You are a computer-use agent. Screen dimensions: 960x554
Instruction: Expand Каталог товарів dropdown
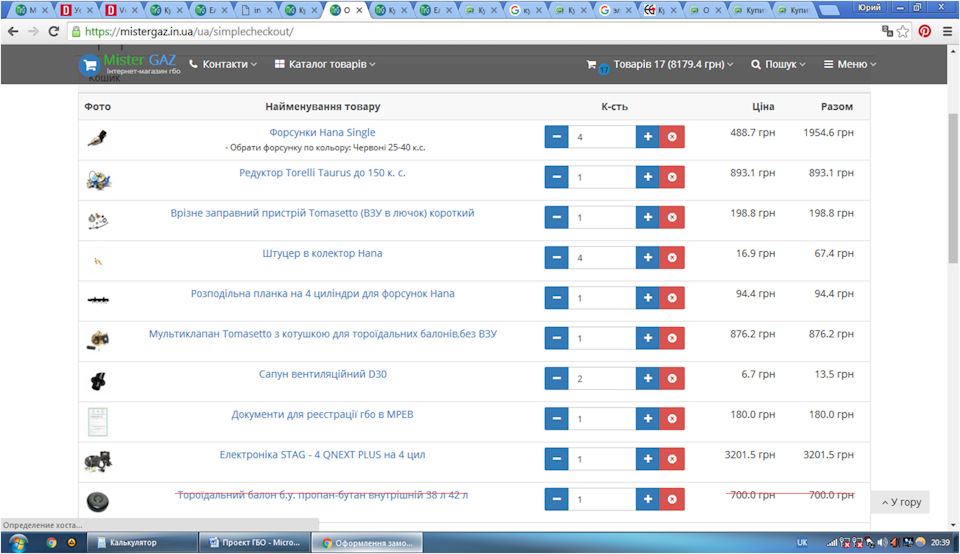pyautogui.click(x=325, y=64)
